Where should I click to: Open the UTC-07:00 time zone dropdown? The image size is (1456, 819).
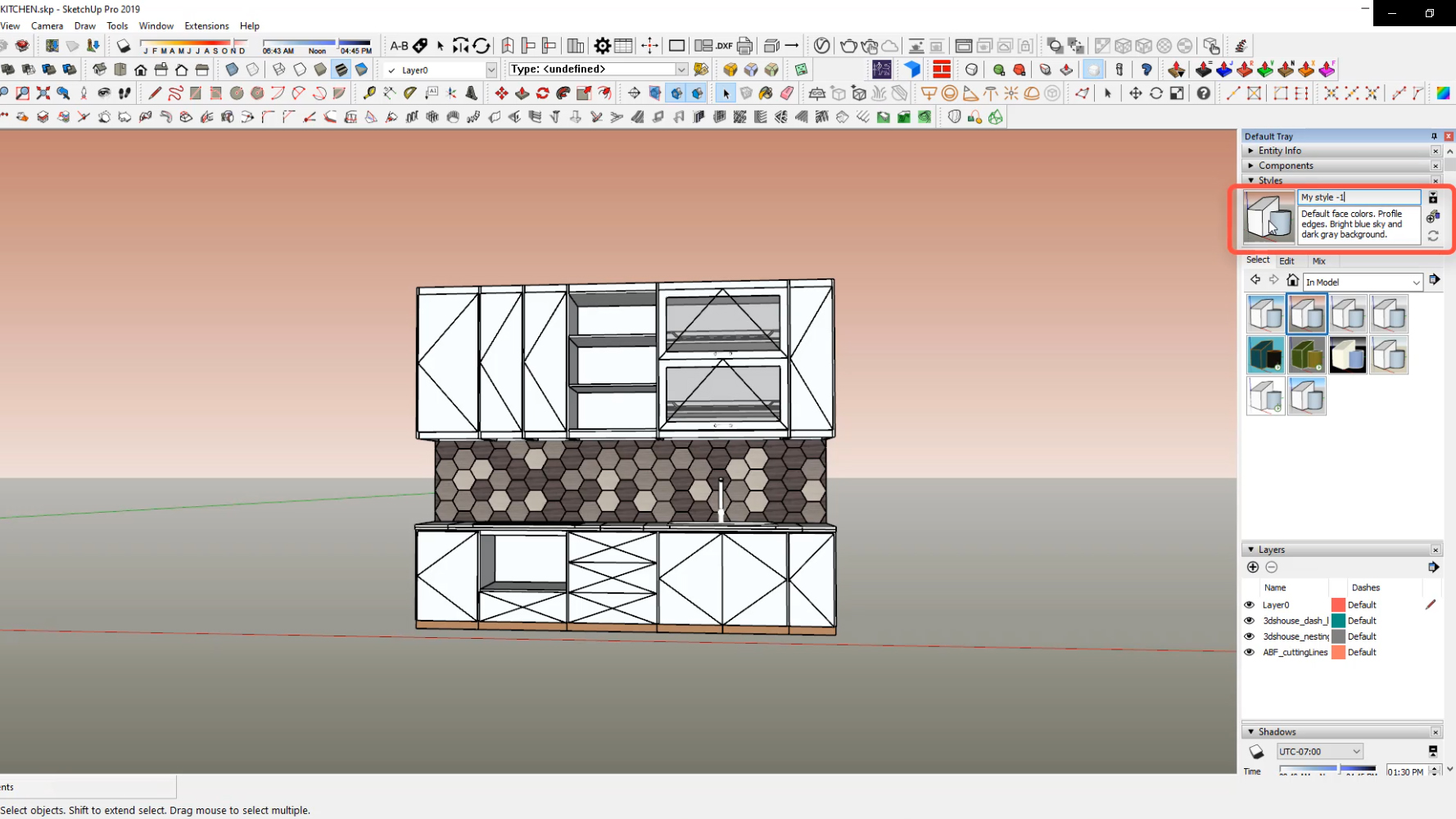pos(1319,752)
